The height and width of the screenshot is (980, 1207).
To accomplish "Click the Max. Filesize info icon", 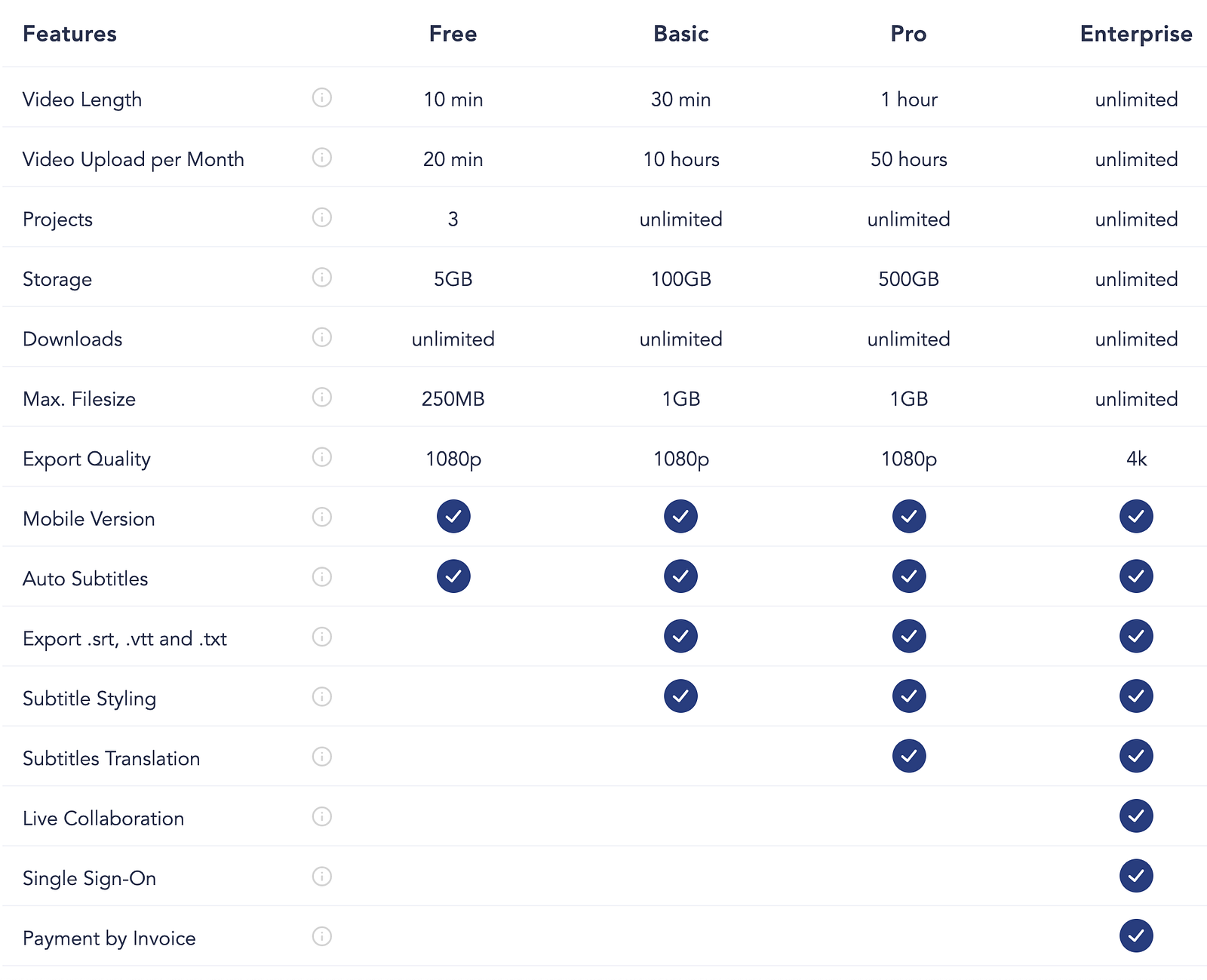I will coord(322,397).
